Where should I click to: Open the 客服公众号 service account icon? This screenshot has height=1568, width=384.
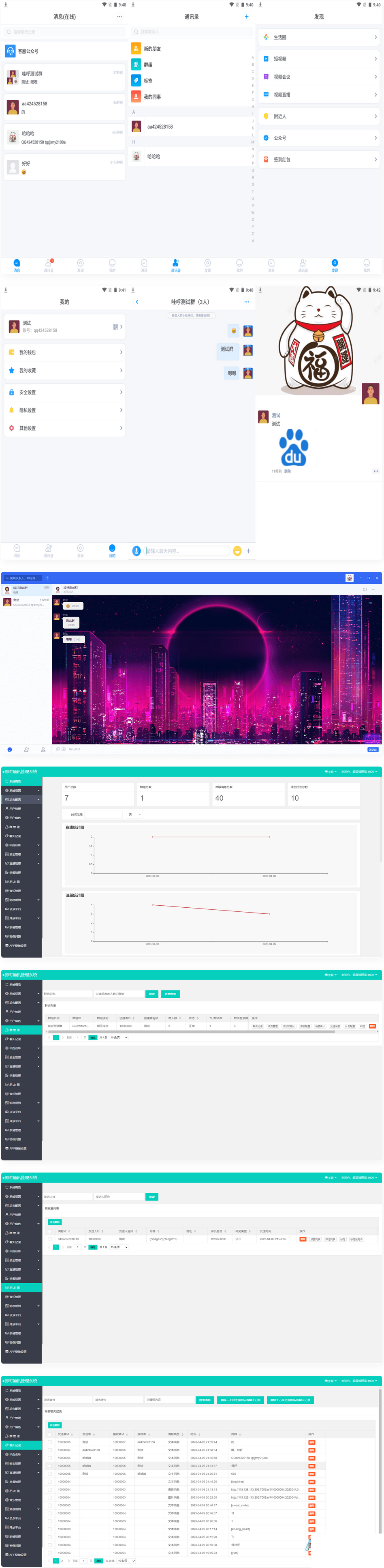(x=11, y=51)
